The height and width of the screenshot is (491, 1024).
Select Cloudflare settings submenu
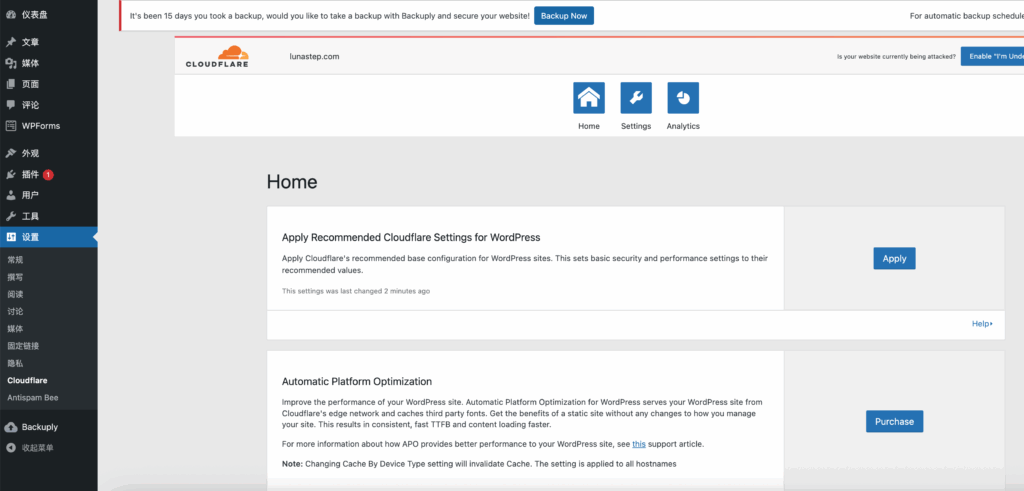click(x=27, y=380)
